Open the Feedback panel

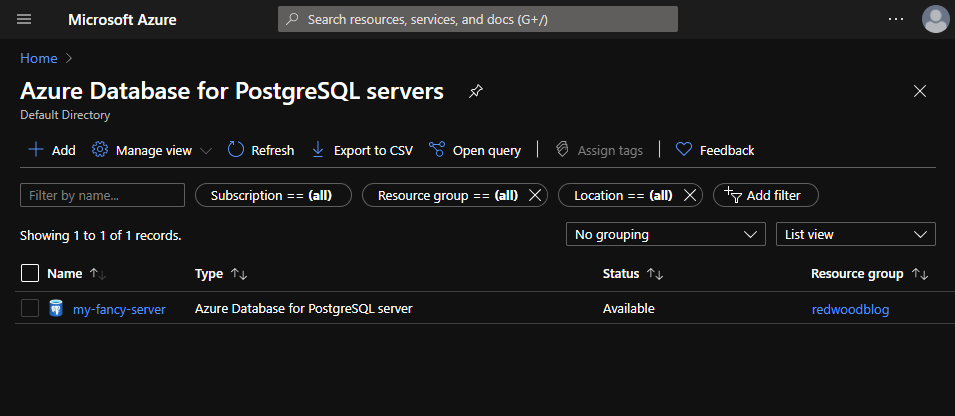pos(715,150)
